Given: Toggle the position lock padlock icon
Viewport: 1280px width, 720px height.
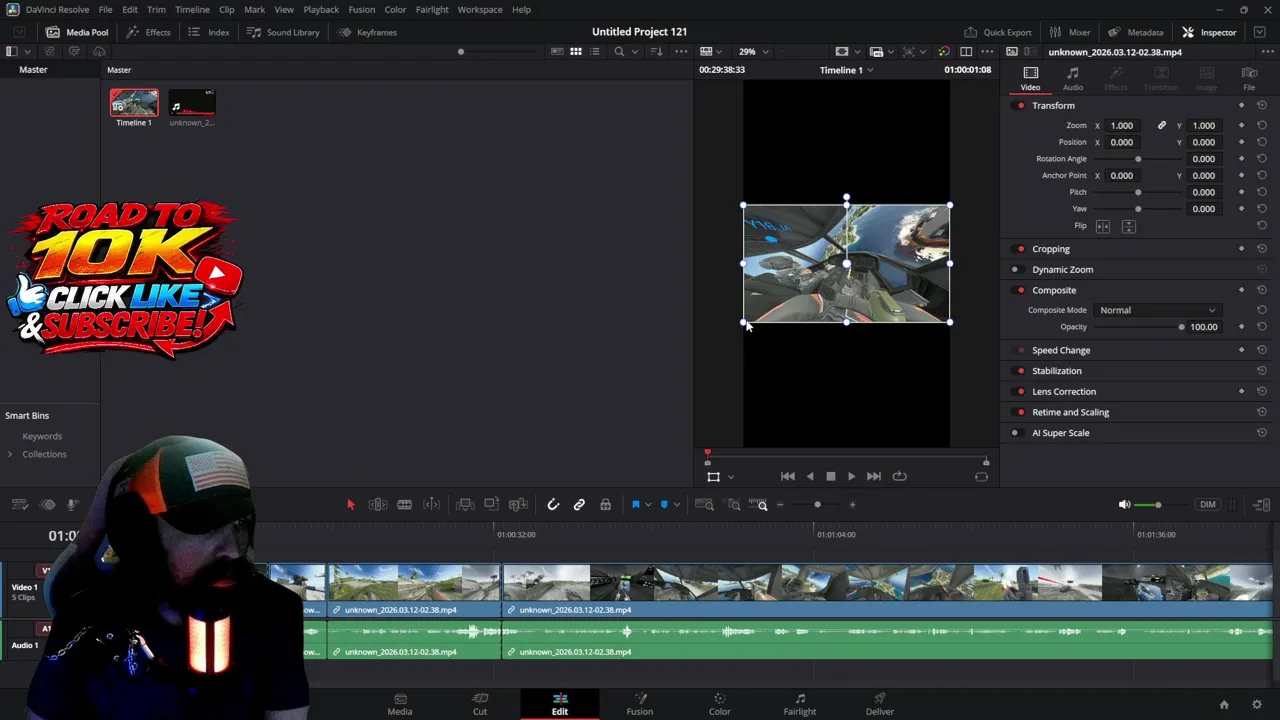Looking at the screenshot, I should coord(605,505).
